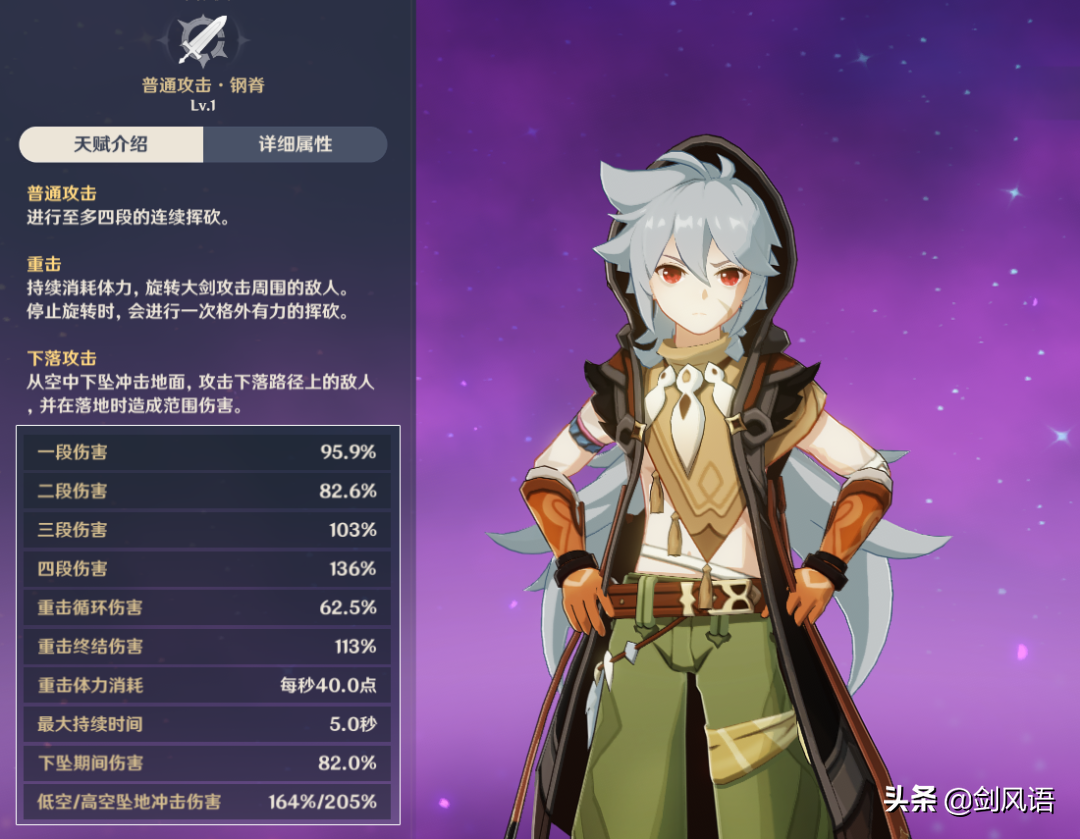Image resolution: width=1080 pixels, height=839 pixels.
Task: Click the hooded character's face
Action: point(699,288)
